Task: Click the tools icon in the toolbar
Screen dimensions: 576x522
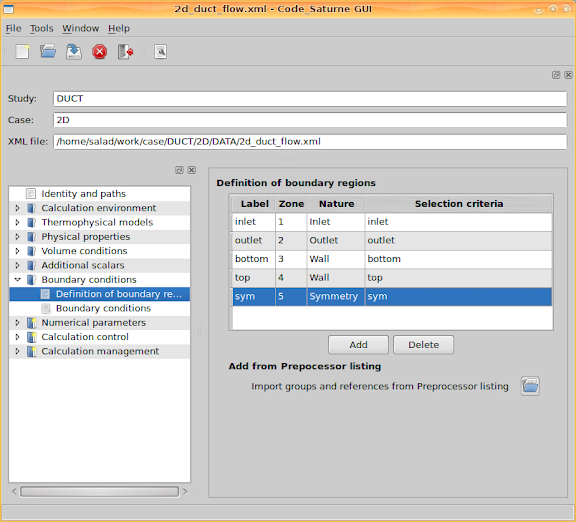Action: tap(161, 51)
